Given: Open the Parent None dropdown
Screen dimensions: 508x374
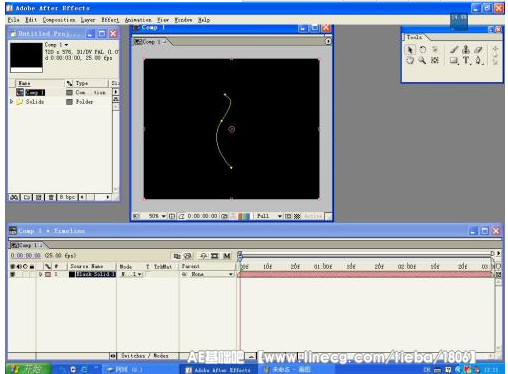Looking at the screenshot, I should pos(207,274).
